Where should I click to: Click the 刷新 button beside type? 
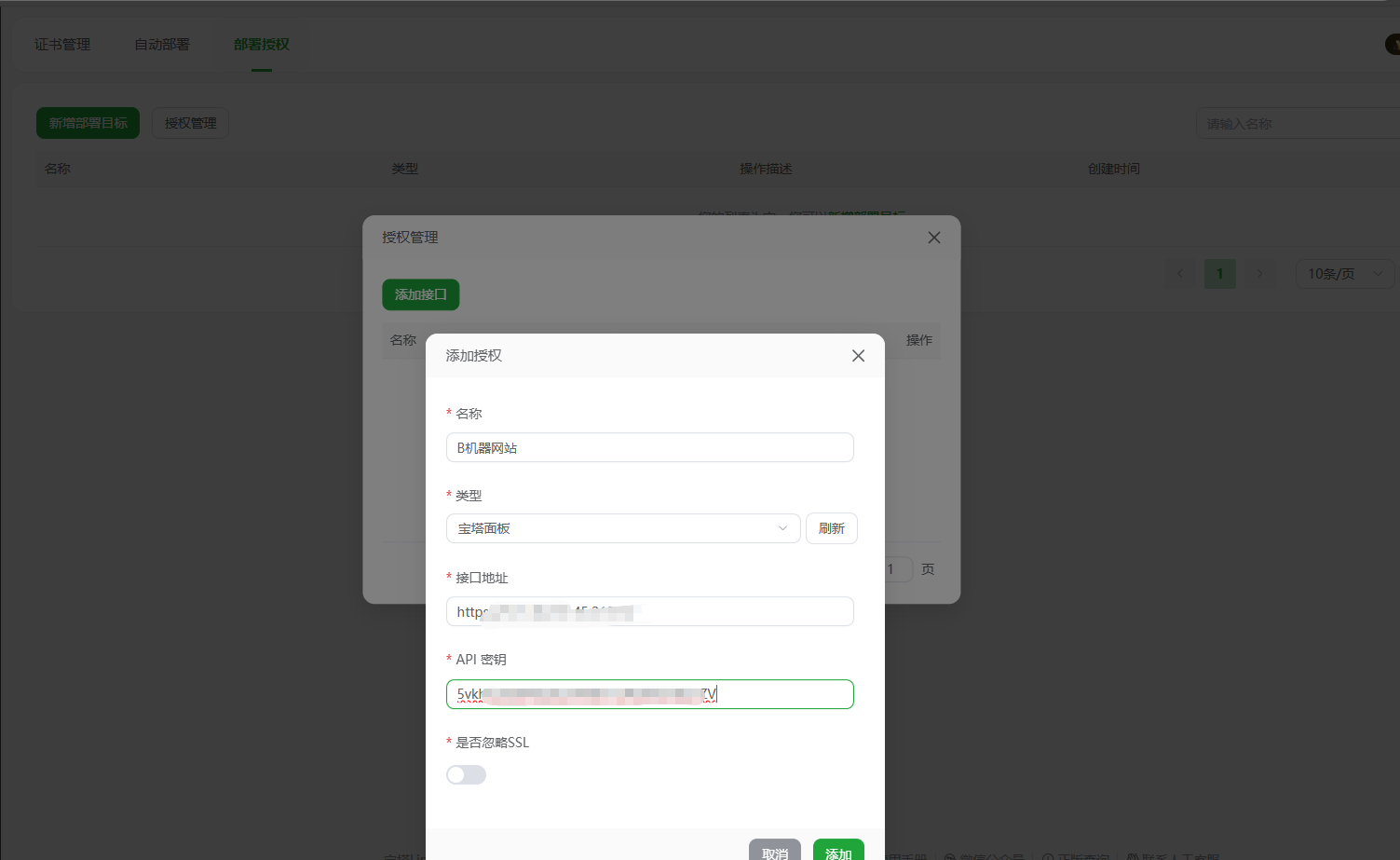[x=831, y=528]
